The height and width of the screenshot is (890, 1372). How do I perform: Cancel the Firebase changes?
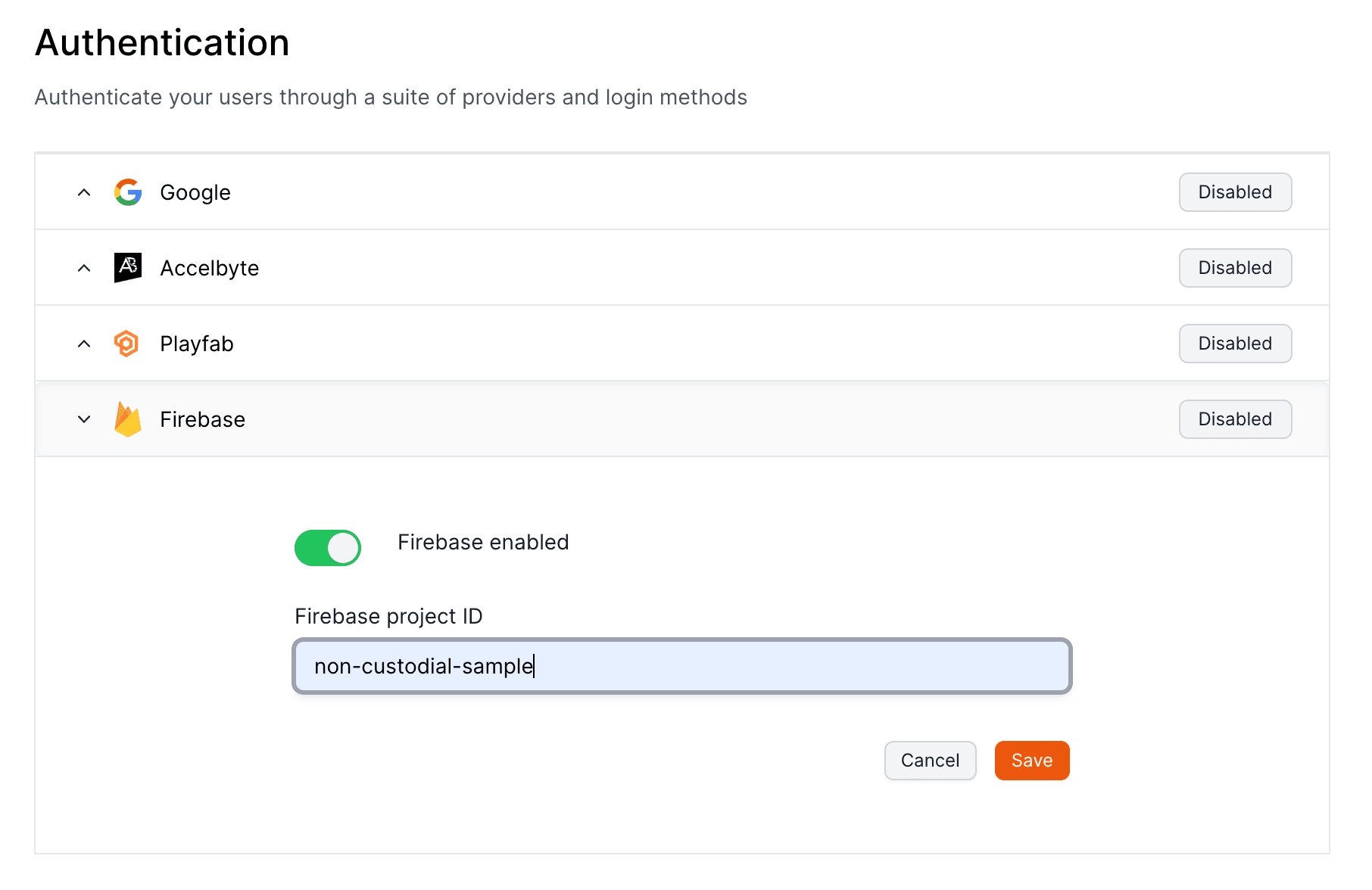coord(930,761)
